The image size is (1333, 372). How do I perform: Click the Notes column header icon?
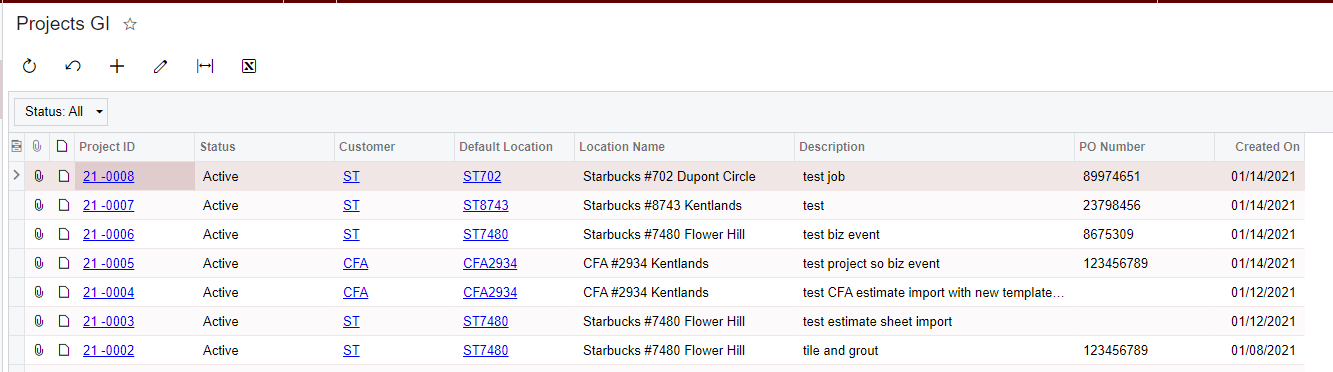pyautogui.click(x=62, y=147)
